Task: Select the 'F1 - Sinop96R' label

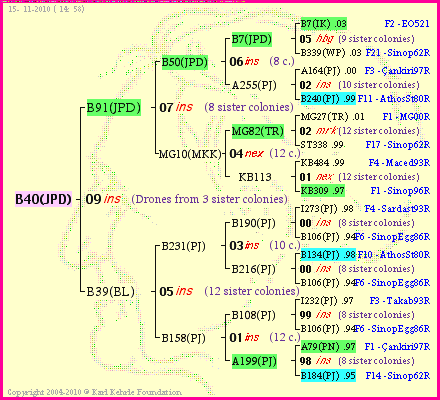Action: (400, 191)
